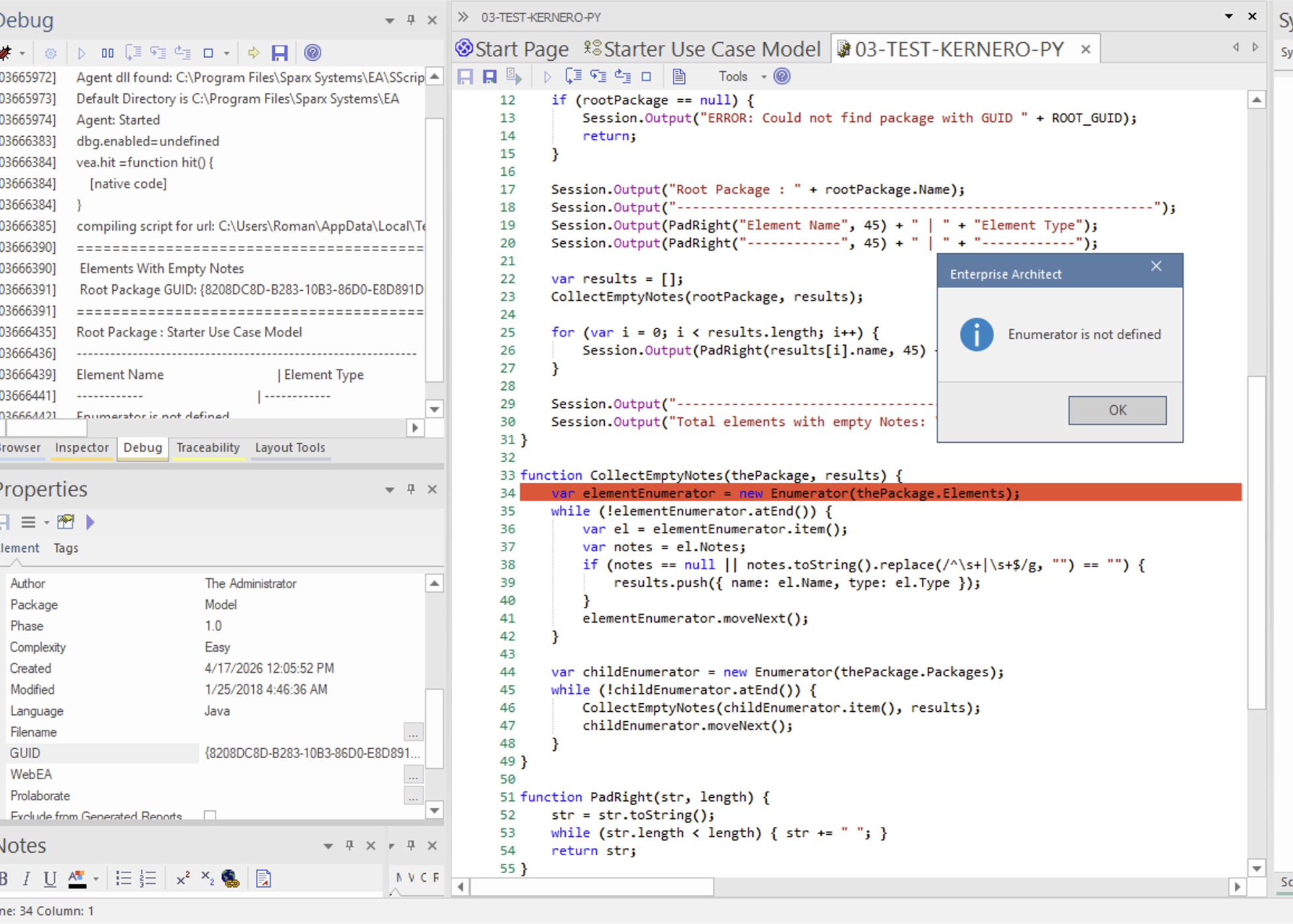Toggle Italic in the Notes toolbar
The image size is (1293, 924).
click(26, 878)
